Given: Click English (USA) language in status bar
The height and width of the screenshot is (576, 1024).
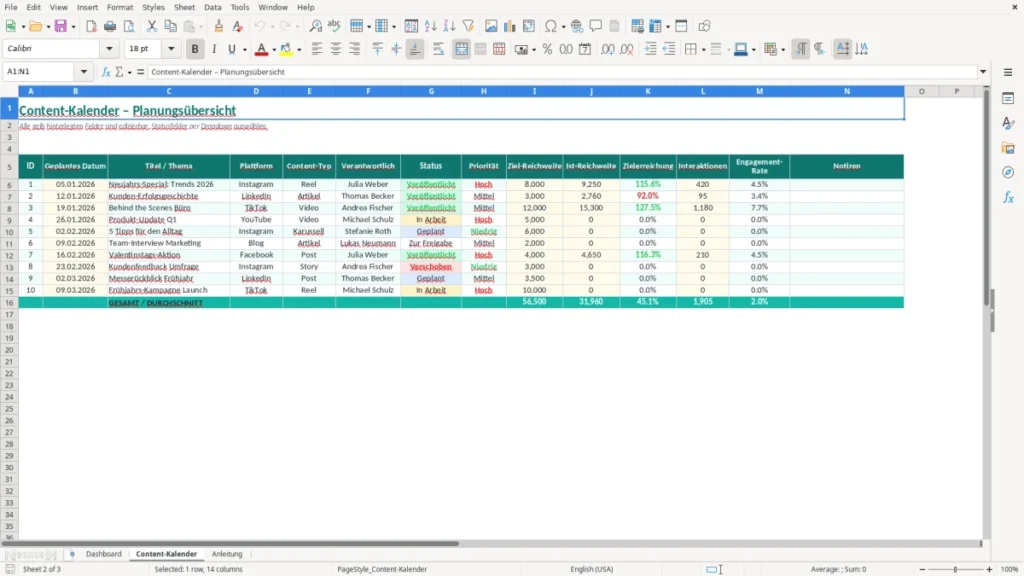Looking at the screenshot, I should (591, 569).
